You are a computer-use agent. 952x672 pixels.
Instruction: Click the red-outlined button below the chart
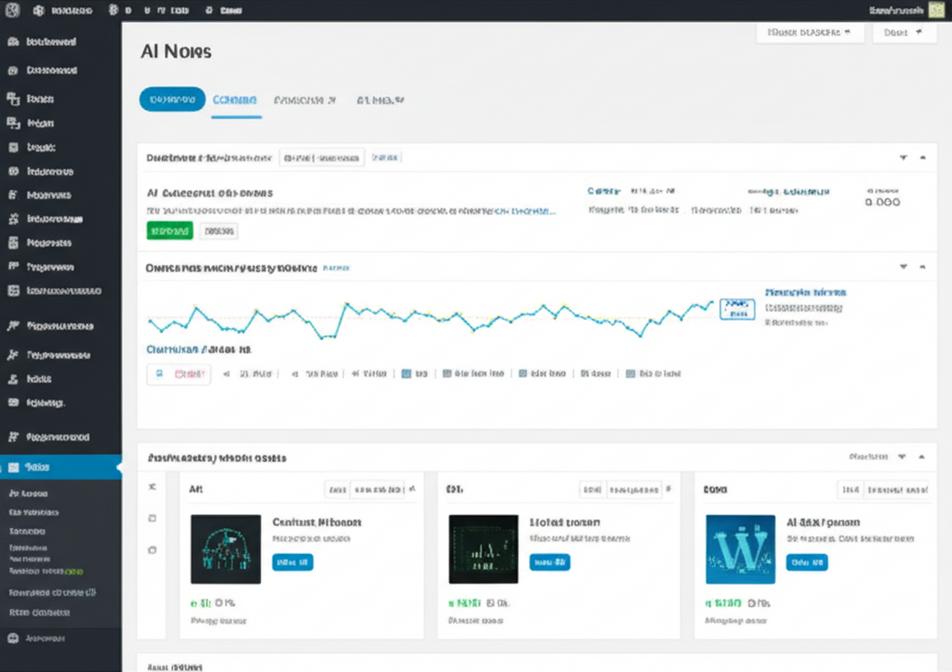pyautogui.click(x=179, y=374)
